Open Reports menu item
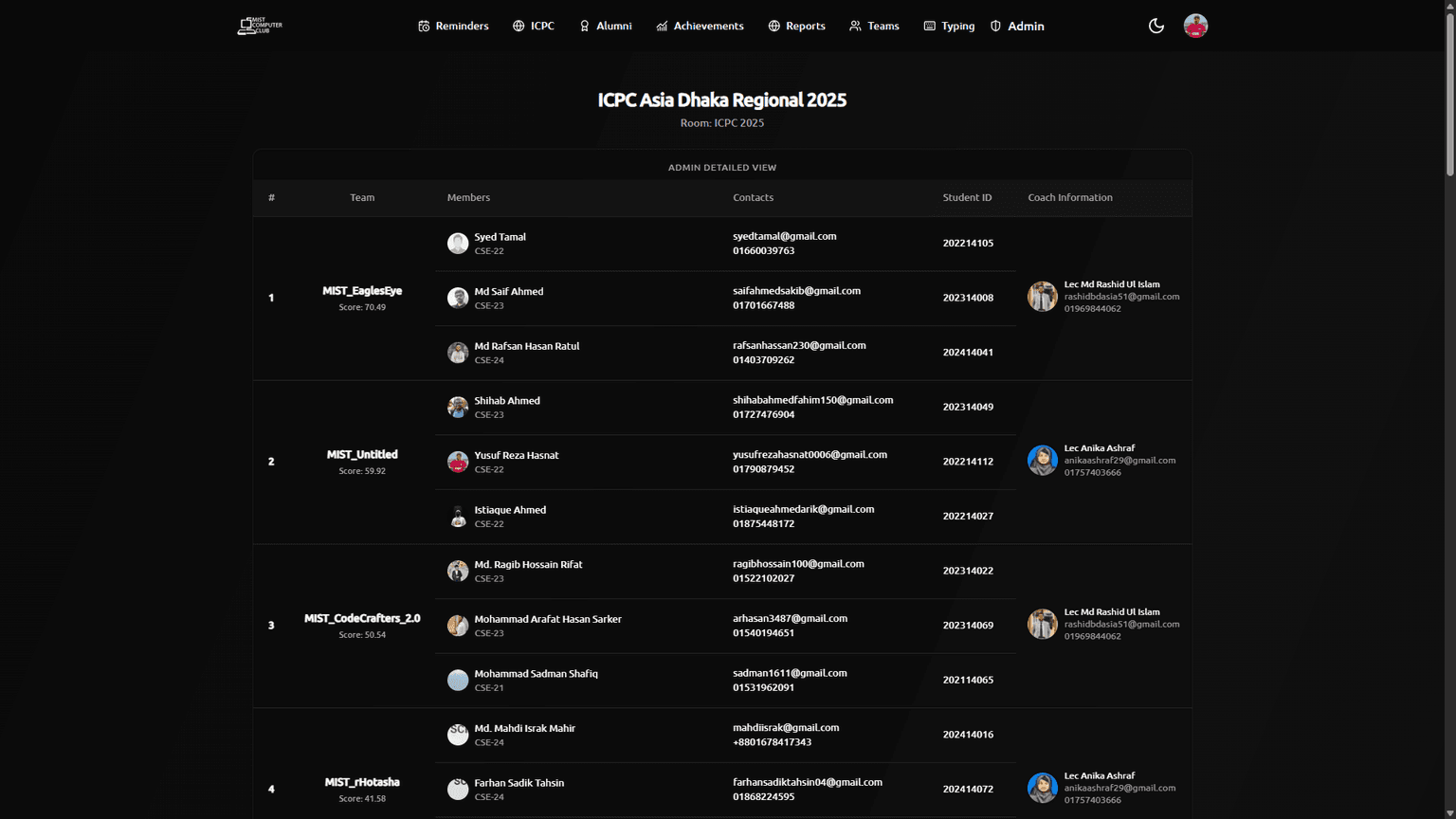Viewport: 1456px width, 819px height. click(x=796, y=26)
